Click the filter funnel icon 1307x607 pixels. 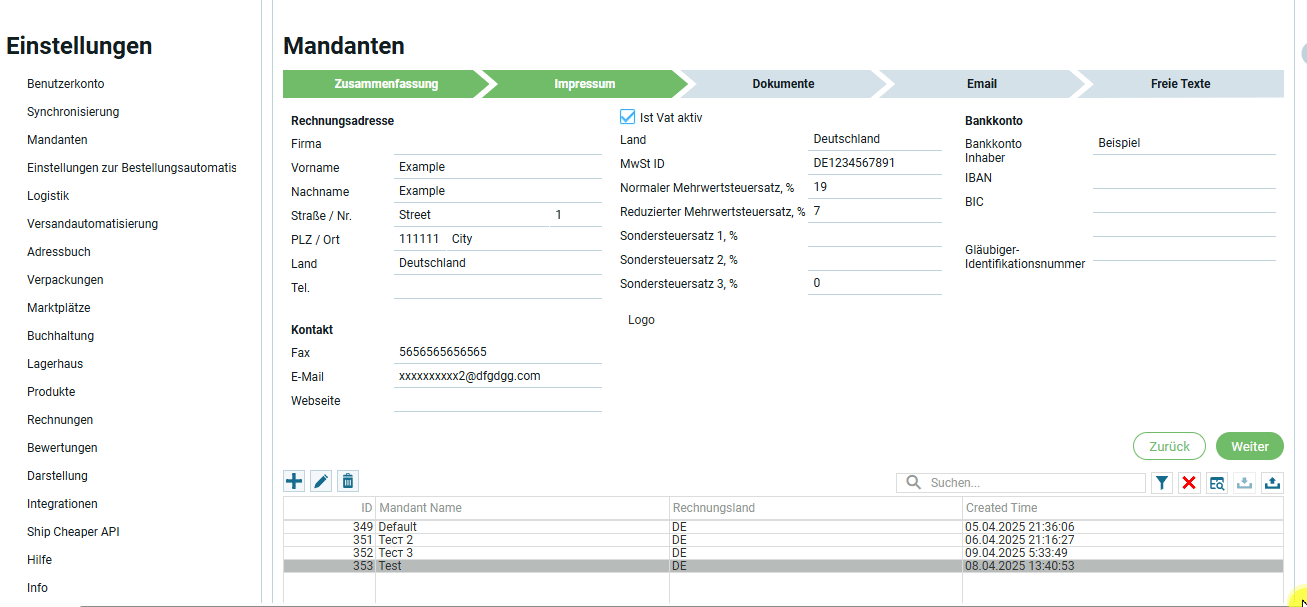pos(1161,483)
